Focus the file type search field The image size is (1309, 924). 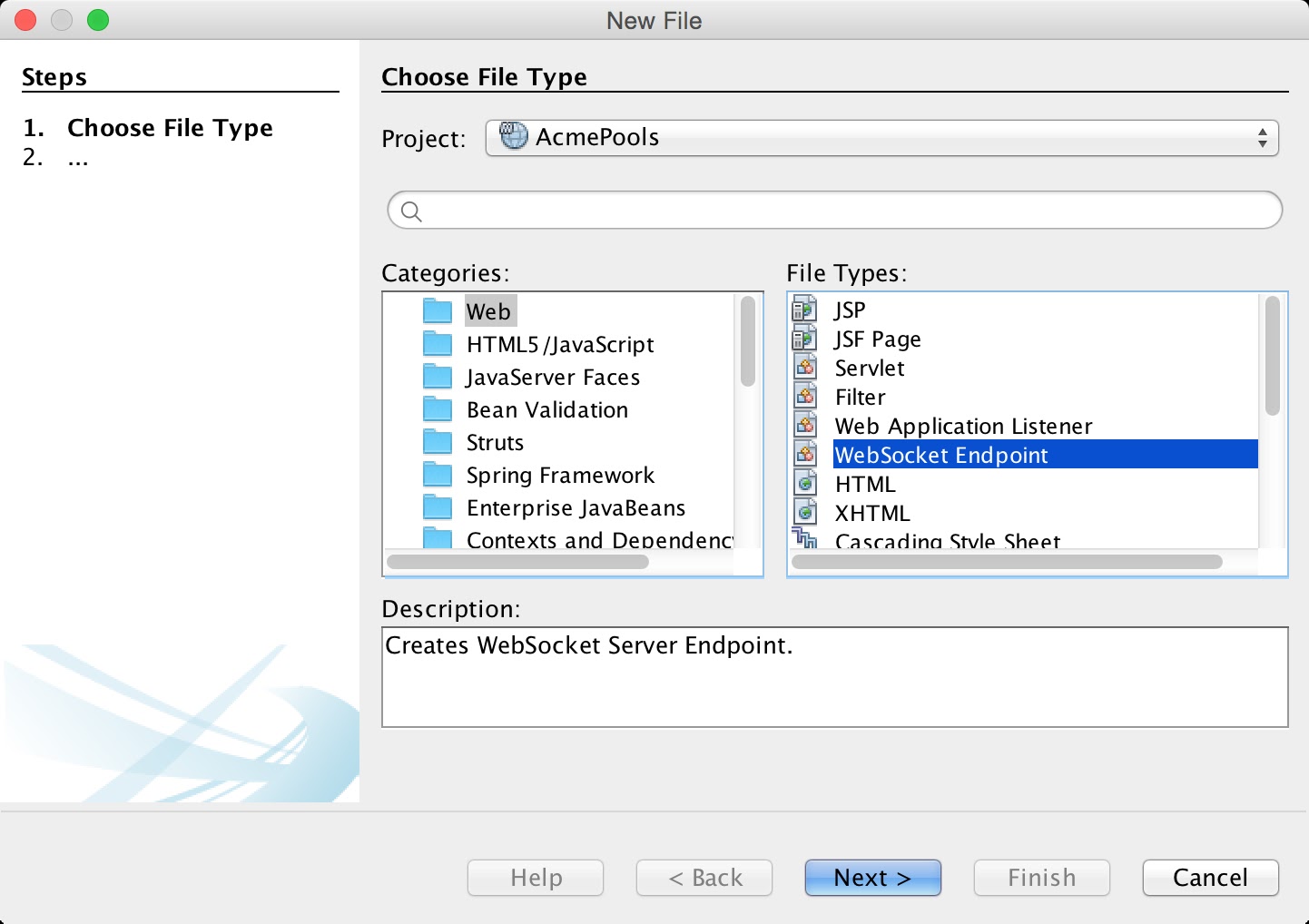pyautogui.click(x=835, y=211)
